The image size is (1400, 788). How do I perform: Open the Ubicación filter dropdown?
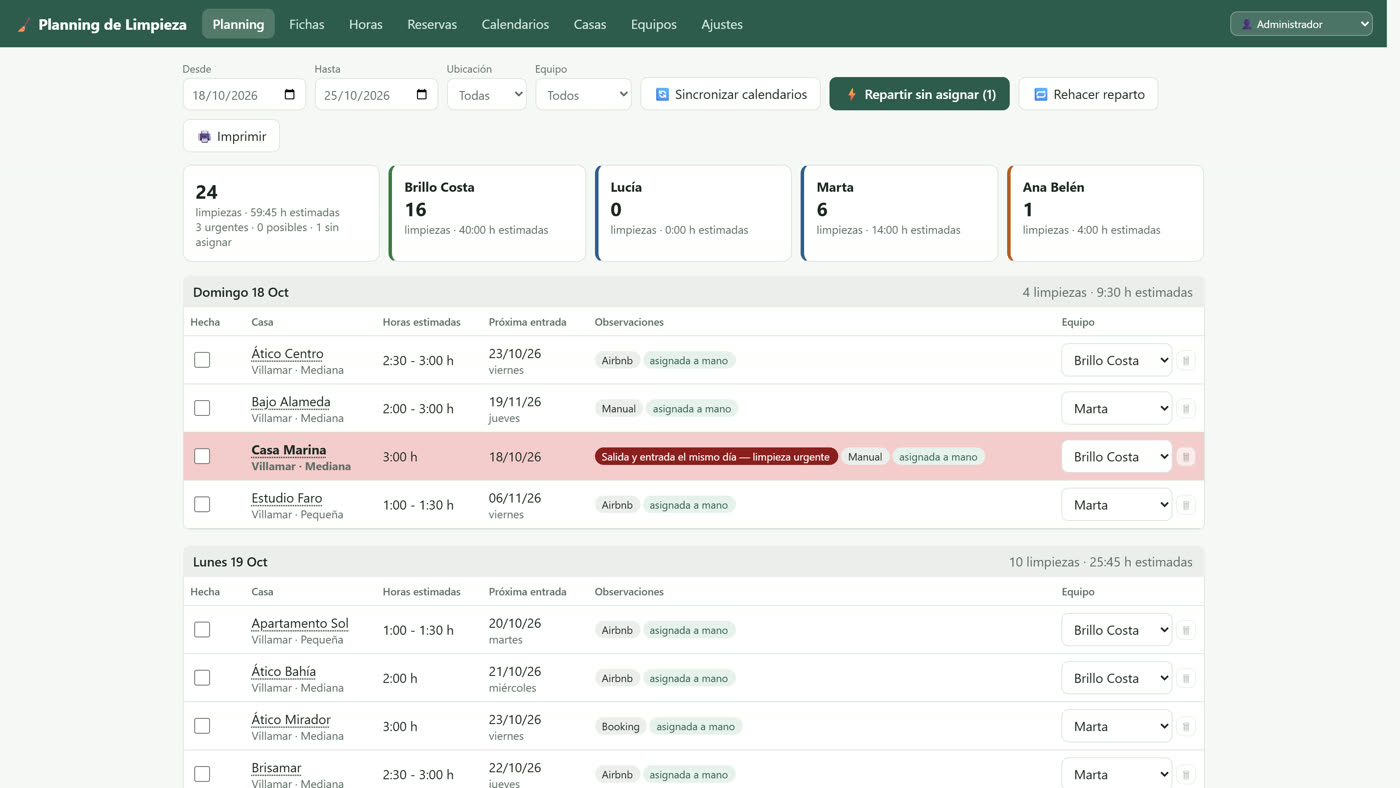click(487, 95)
